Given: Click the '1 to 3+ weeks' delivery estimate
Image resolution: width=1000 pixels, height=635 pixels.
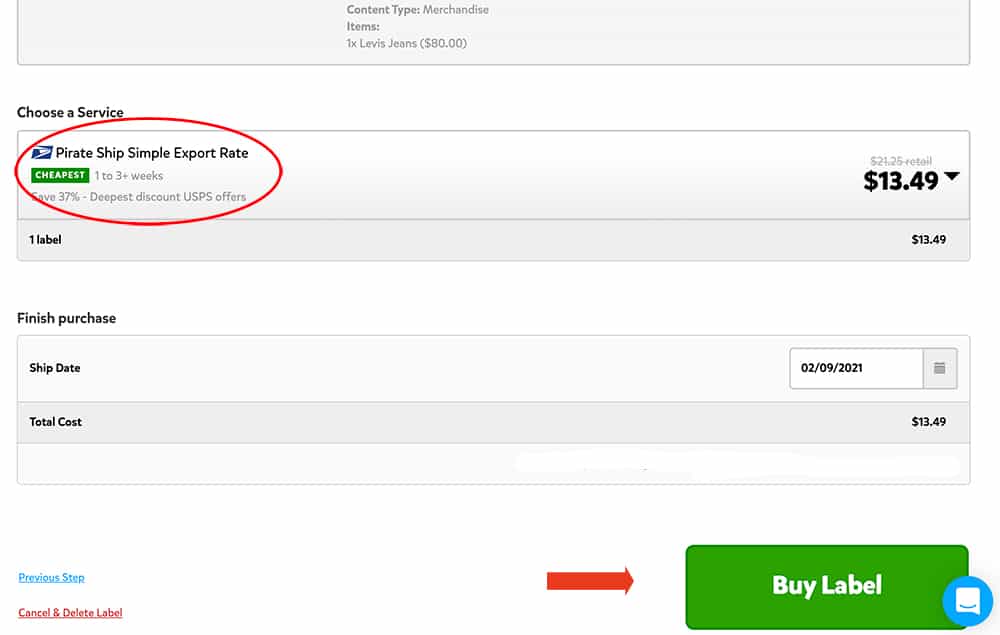Looking at the screenshot, I should pos(129,175).
